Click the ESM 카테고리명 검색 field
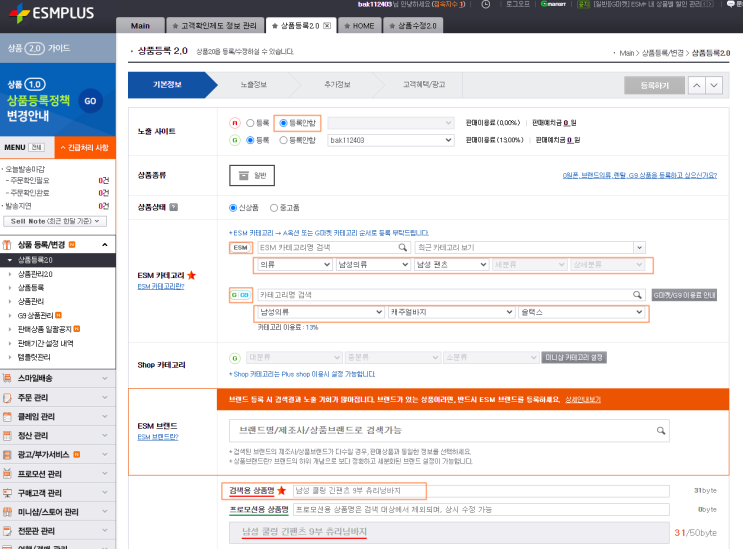Image resolution: width=743 pixels, height=549 pixels. pyautogui.click(x=334, y=247)
